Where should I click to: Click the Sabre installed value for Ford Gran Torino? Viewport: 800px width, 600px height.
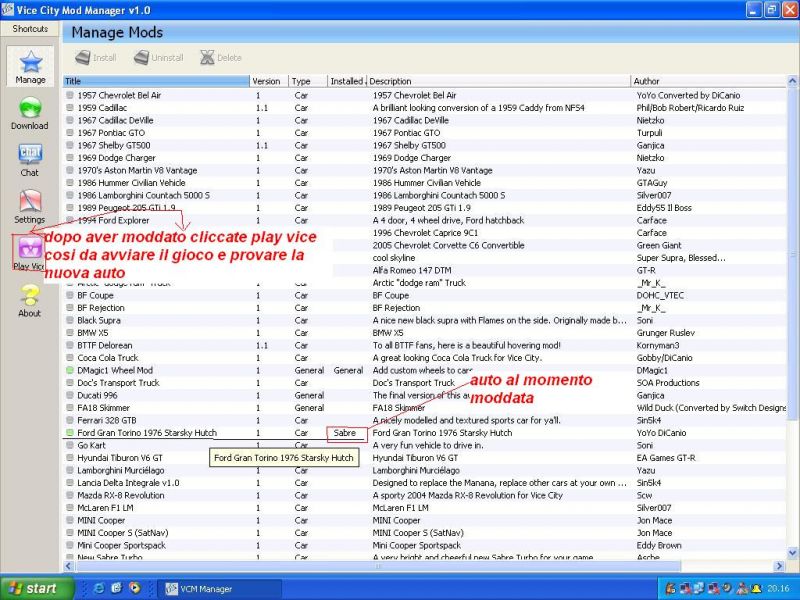coord(345,433)
